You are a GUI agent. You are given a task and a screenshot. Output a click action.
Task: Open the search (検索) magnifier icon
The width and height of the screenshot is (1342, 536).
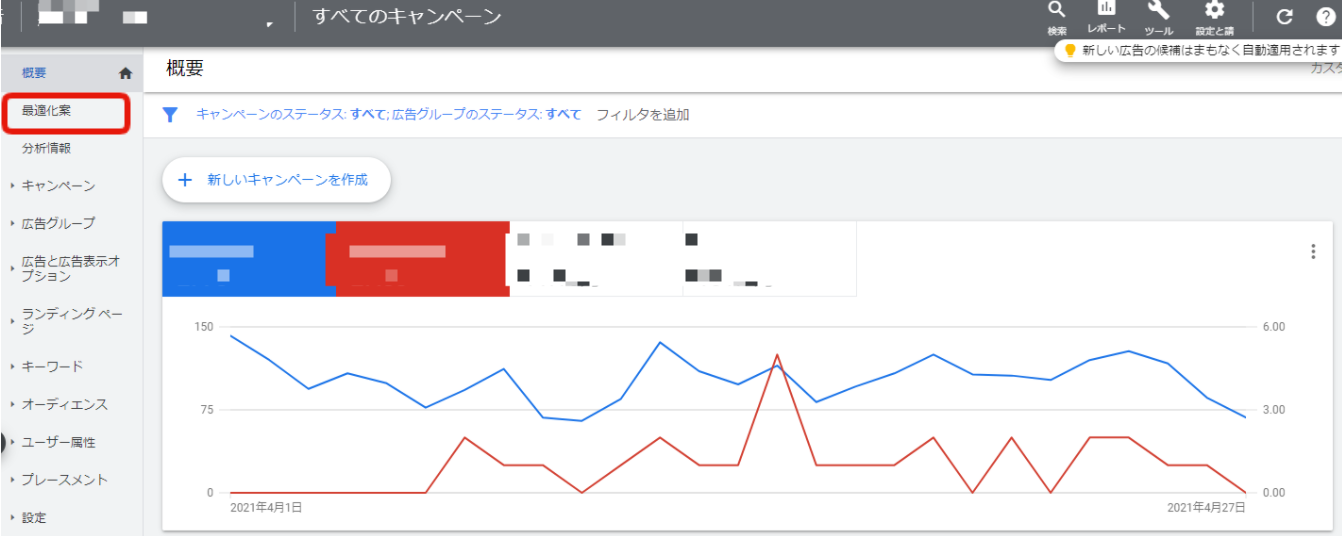pyautogui.click(x=1056, y=9)
